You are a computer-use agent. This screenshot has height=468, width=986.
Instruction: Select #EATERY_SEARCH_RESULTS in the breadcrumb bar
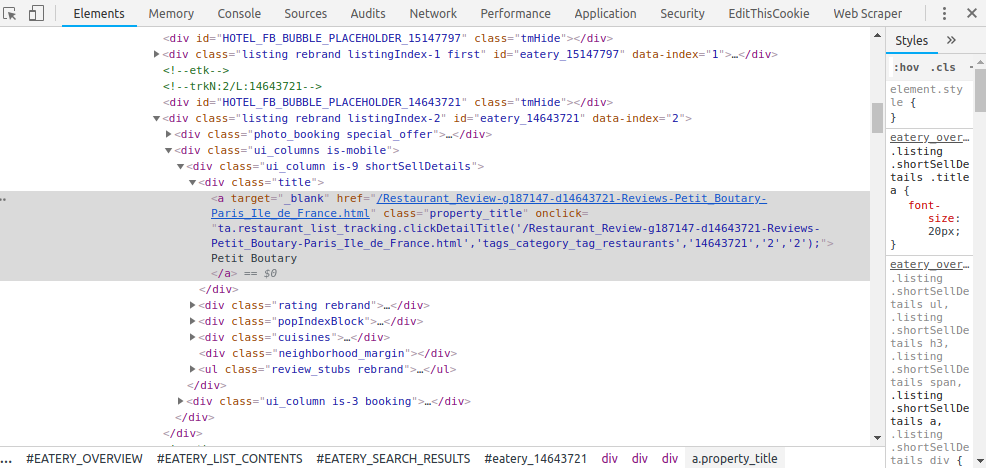(x=392, y=459)
